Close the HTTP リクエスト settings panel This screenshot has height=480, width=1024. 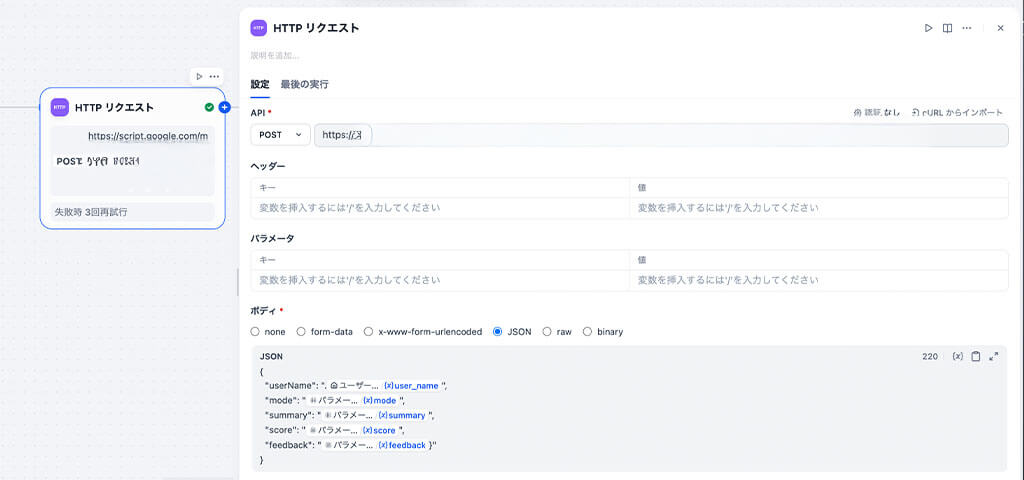pos(1000,28)
